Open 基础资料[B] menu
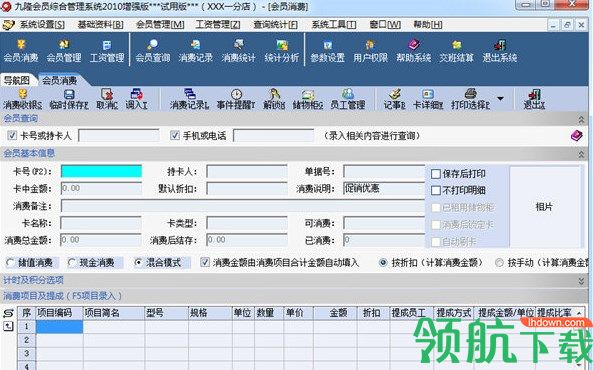 coord(101,25)
